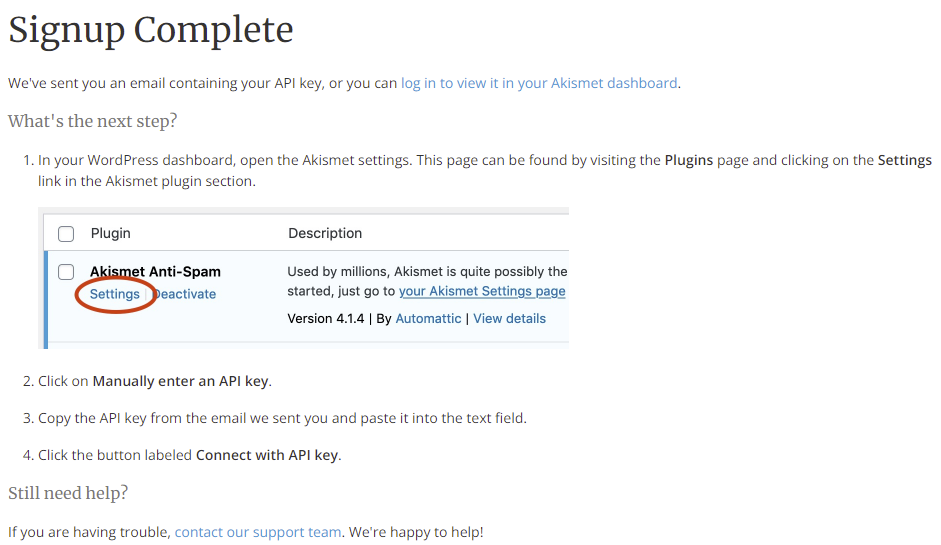Viewport: 941px width, 545px height.
Task: Click the circled Settings link under Akismet
Action: tap(115, 294)
